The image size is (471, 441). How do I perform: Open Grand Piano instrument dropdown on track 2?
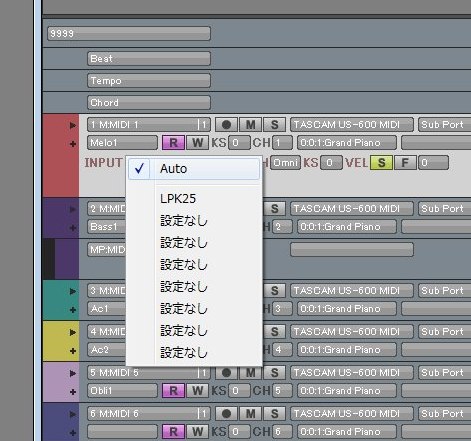tap(347, 227)
